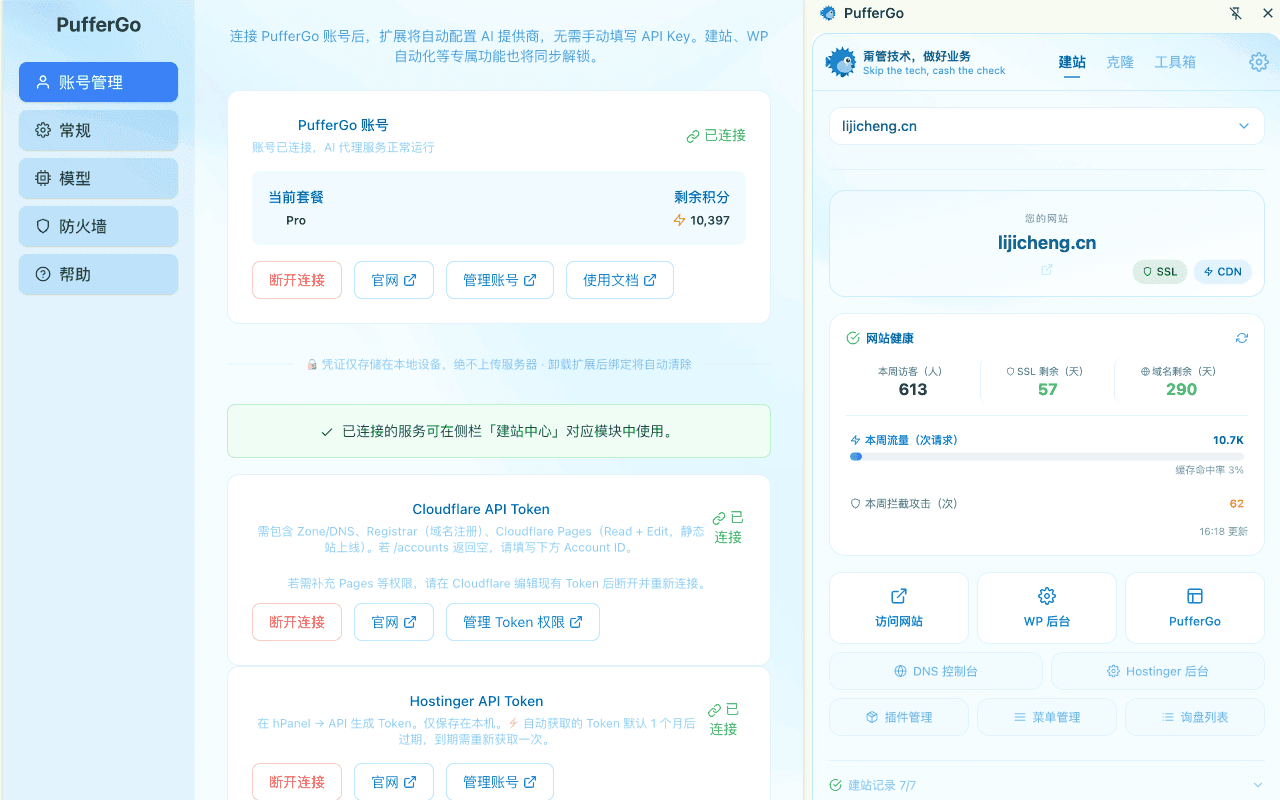Open 官网 in Hostinger API Token card
This screenshot has height=800, width=1280.
point(394,782)
